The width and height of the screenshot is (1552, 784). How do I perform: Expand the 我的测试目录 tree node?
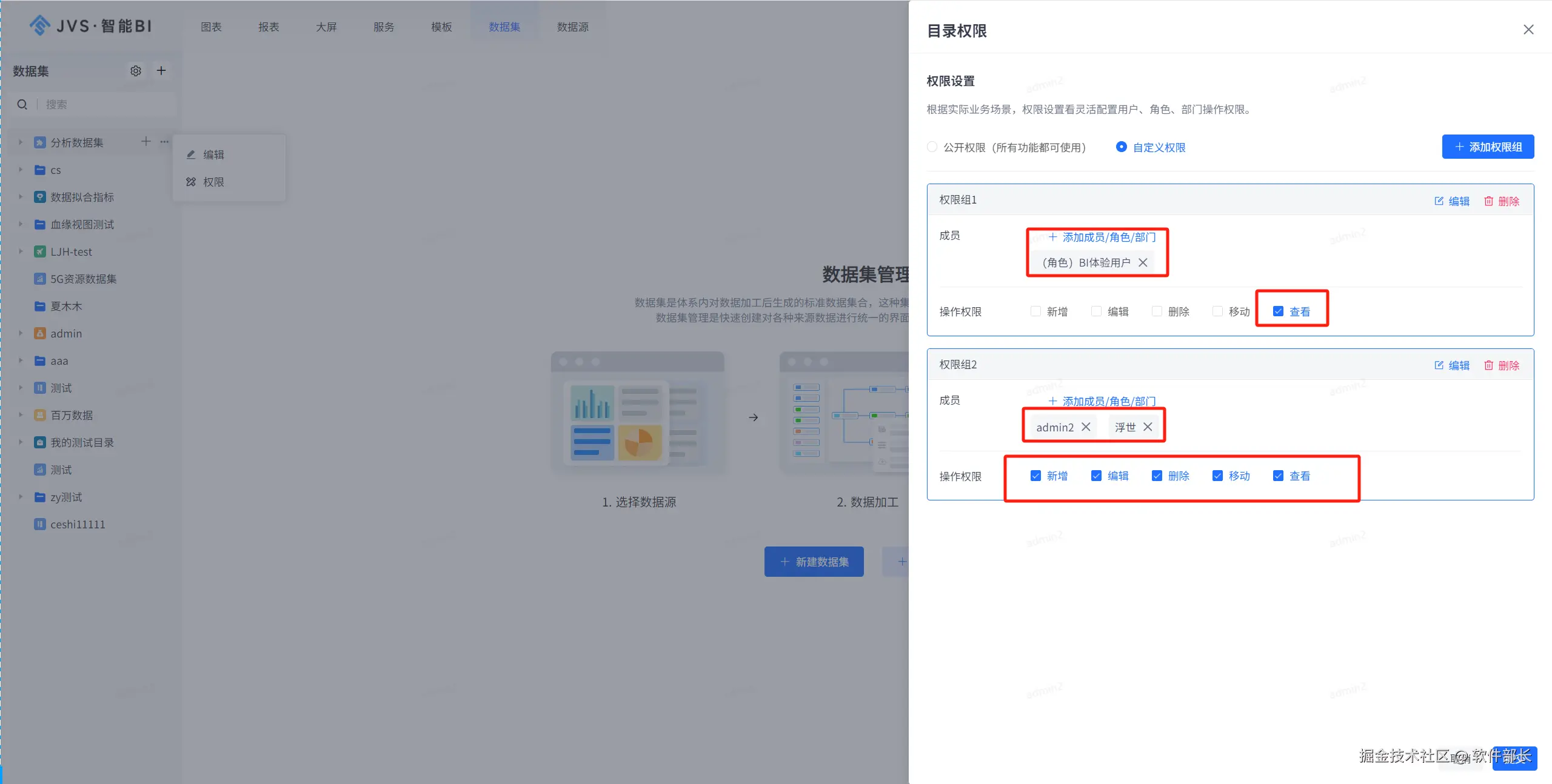pyautogui.click(x=21, y=442)
